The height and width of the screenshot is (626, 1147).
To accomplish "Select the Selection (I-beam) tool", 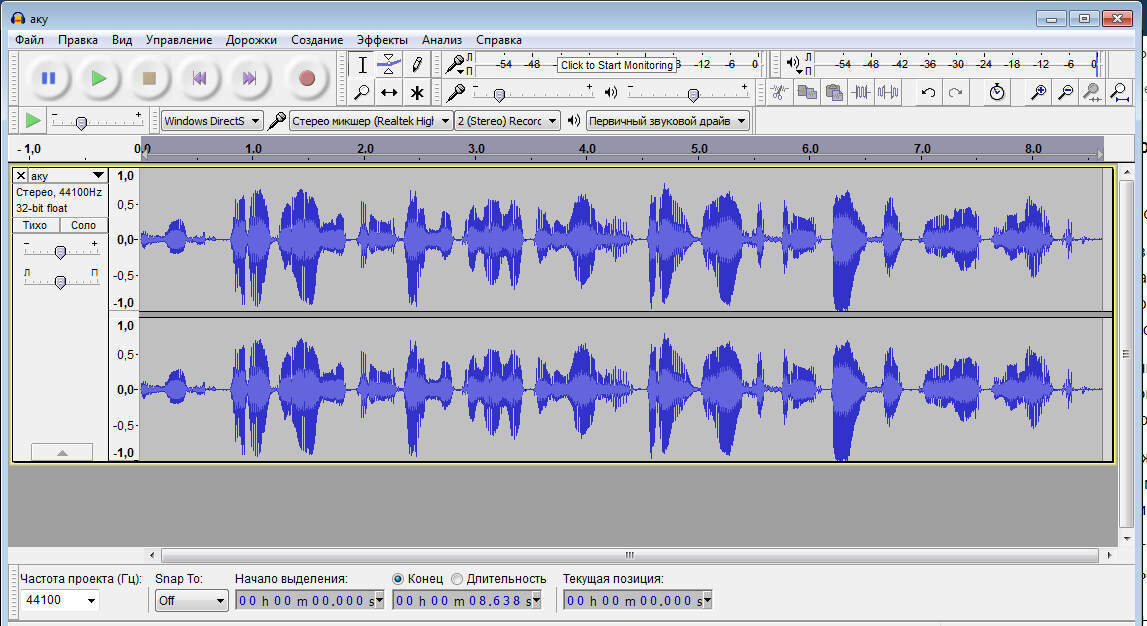I will click(x=362, y=65).
